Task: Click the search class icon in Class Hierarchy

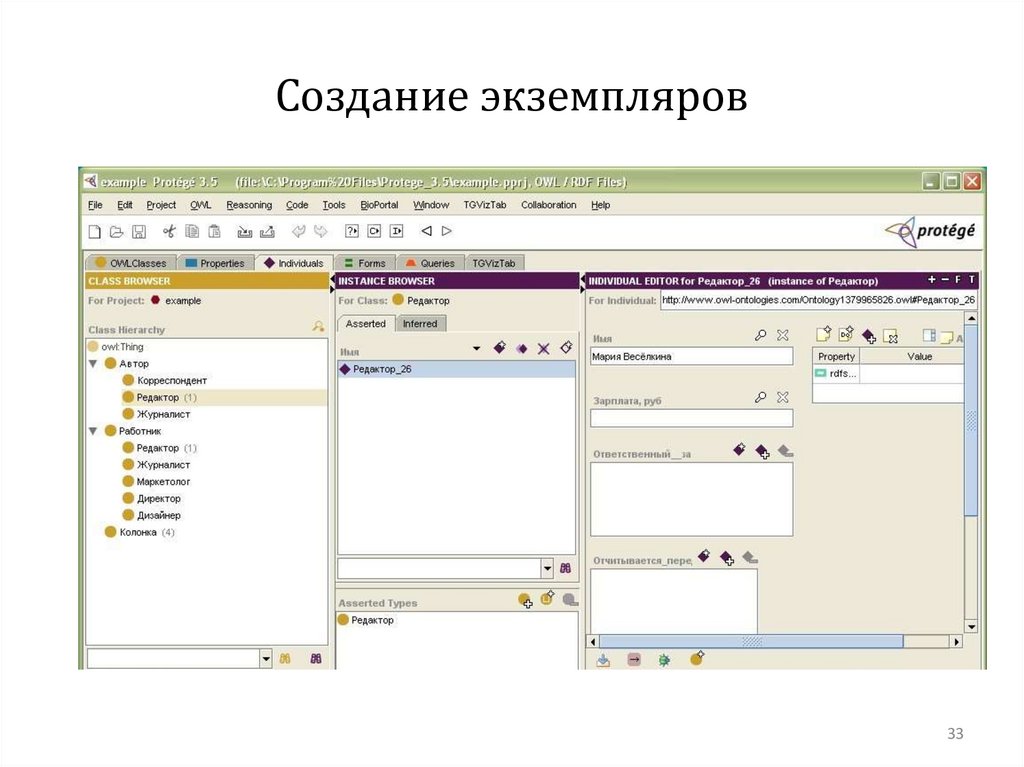Action: point(318,327)
